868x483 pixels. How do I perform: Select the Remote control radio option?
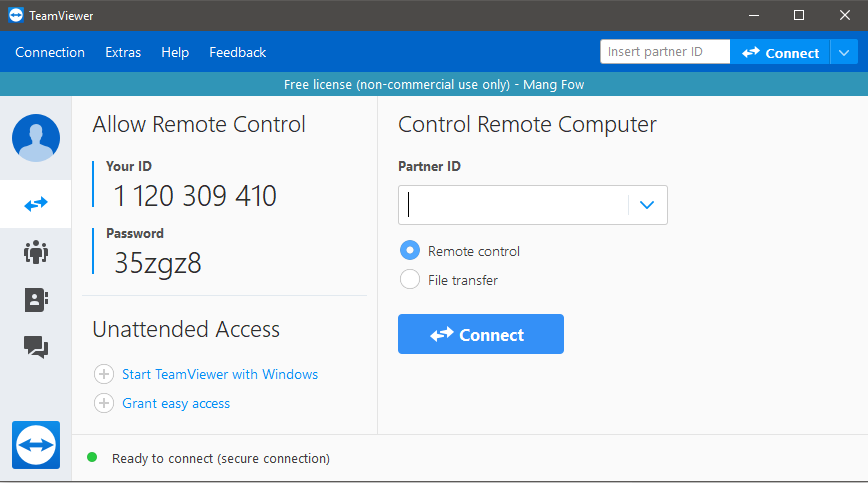tap(410, 251)
